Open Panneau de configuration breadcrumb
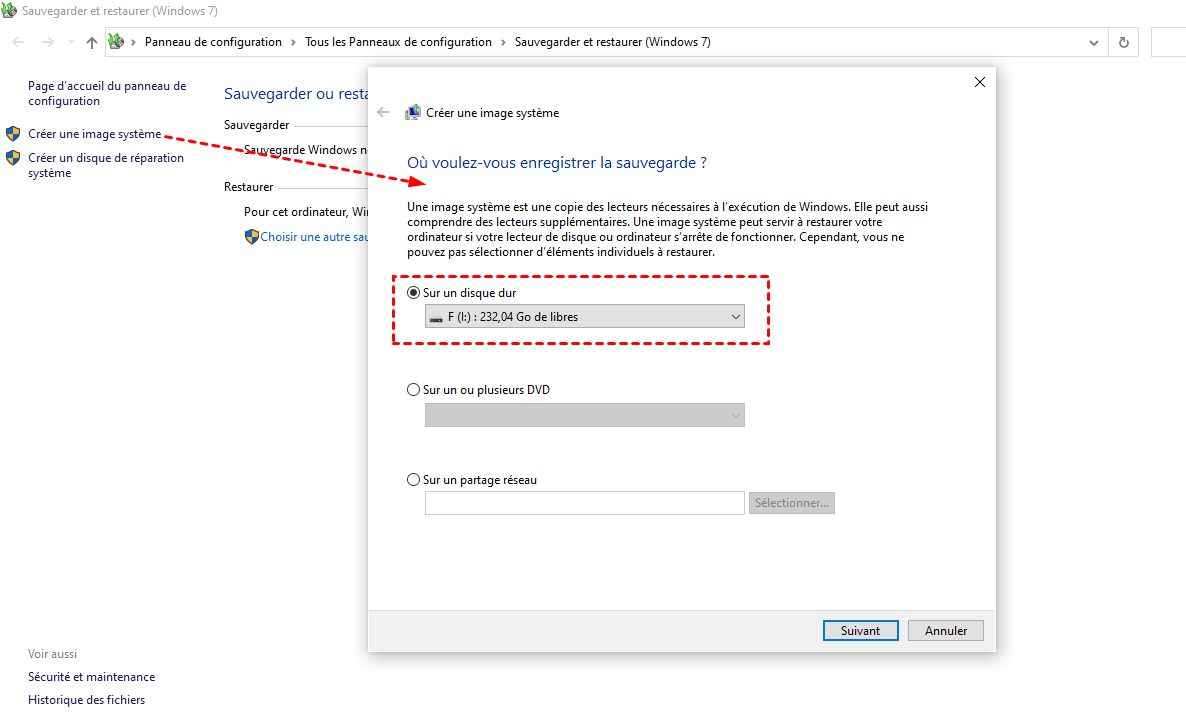This screenshot has width=1186, height=727. 213,42
